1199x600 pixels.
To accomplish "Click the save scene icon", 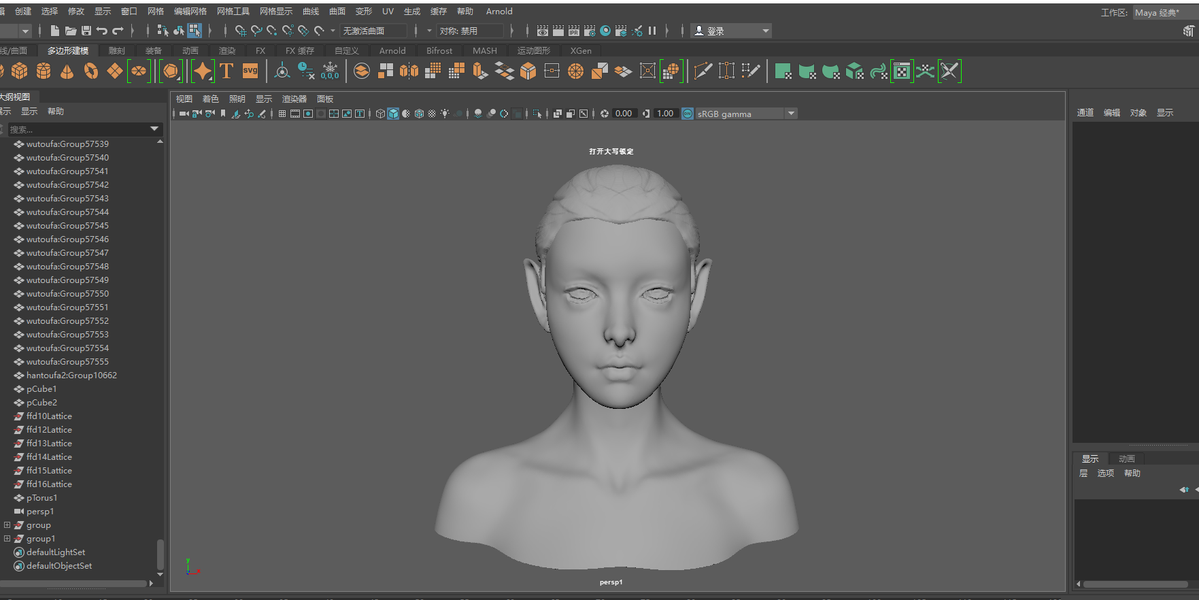I will 86,31.
